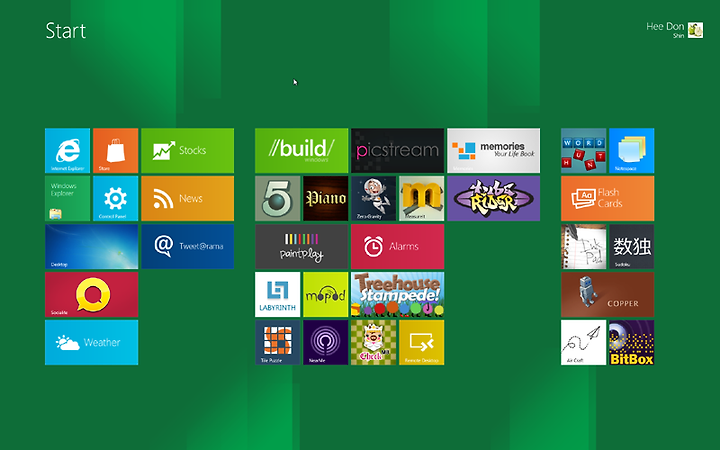Launch the Labyrinth tile
The height and width of the screenshot is (450, 720).
pos(278,294)
